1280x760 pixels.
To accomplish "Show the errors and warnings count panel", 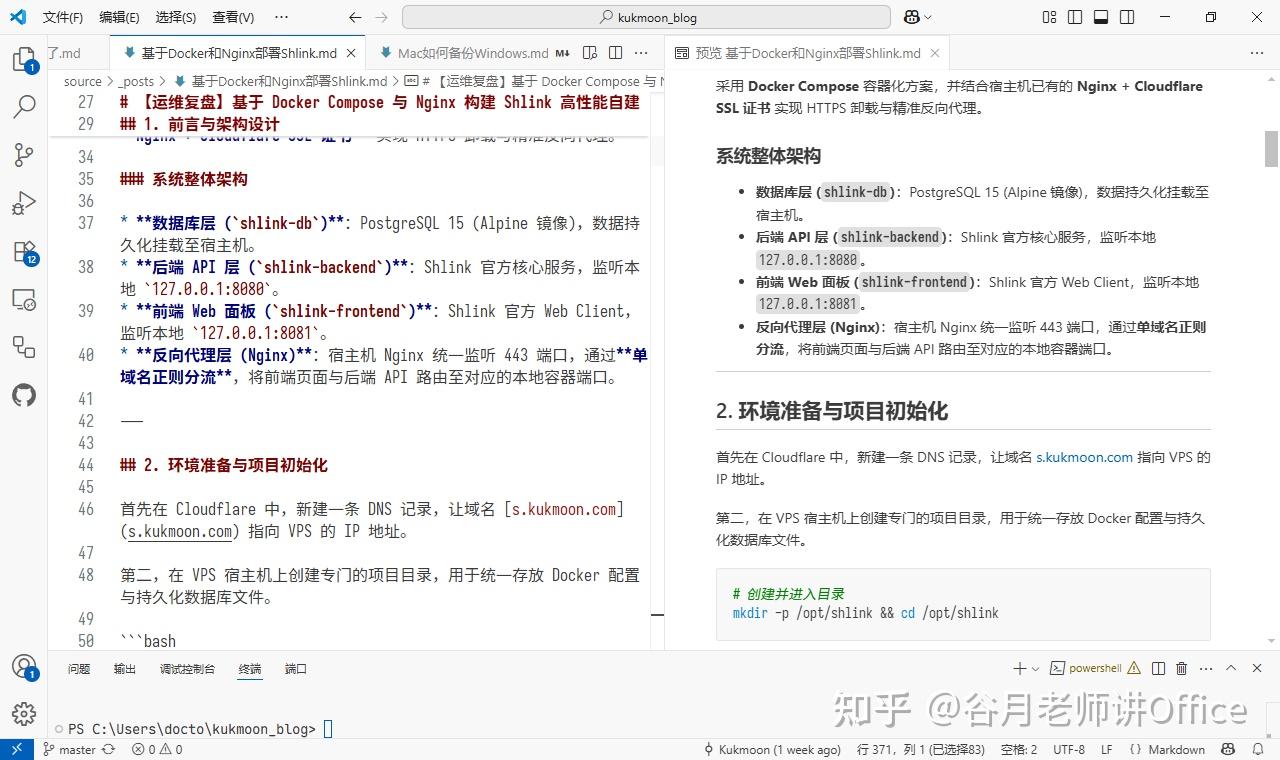I will [x=158, y=749].
